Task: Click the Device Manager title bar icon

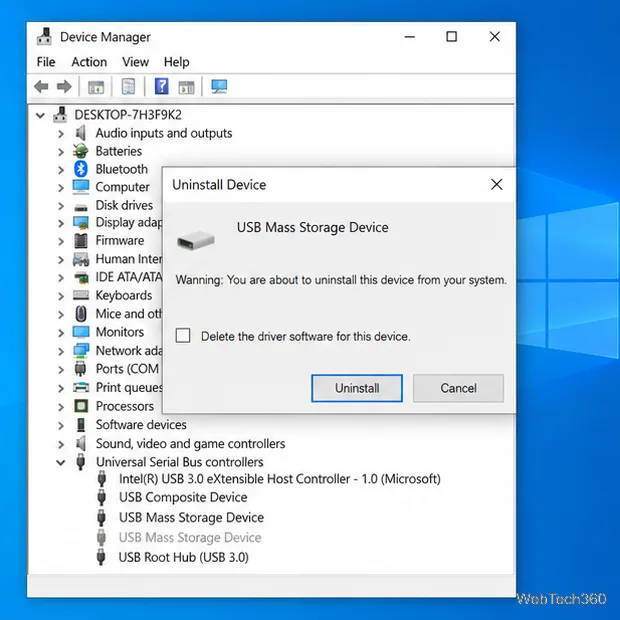Action: coord(44,36)
